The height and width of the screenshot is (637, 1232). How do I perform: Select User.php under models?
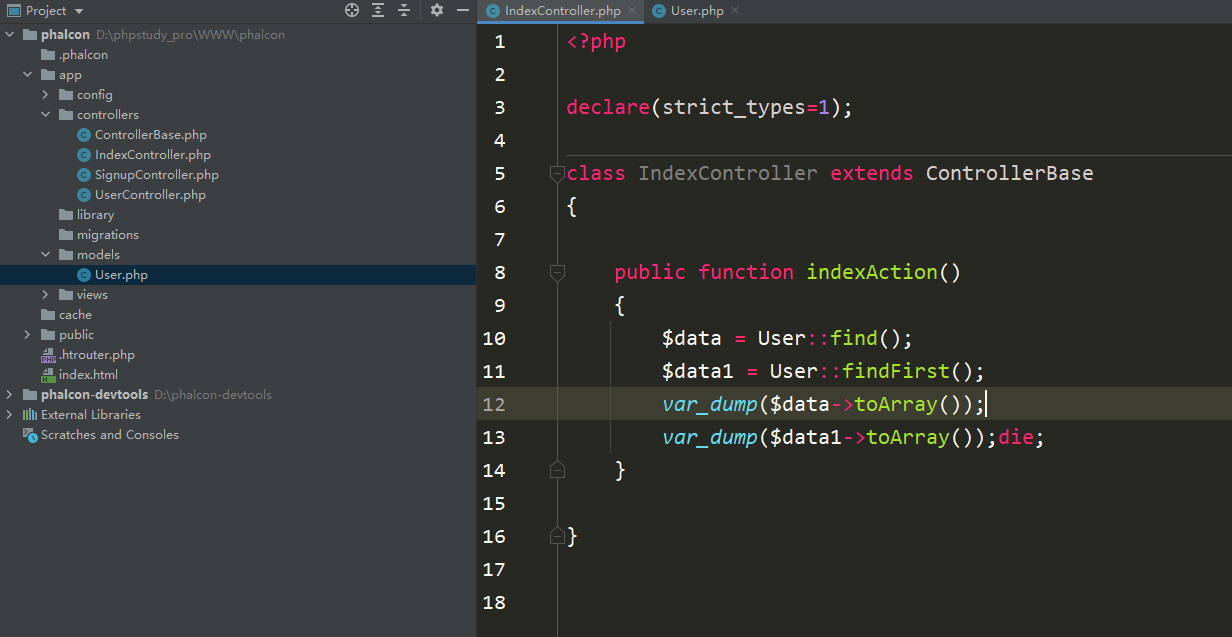(121, 274)
